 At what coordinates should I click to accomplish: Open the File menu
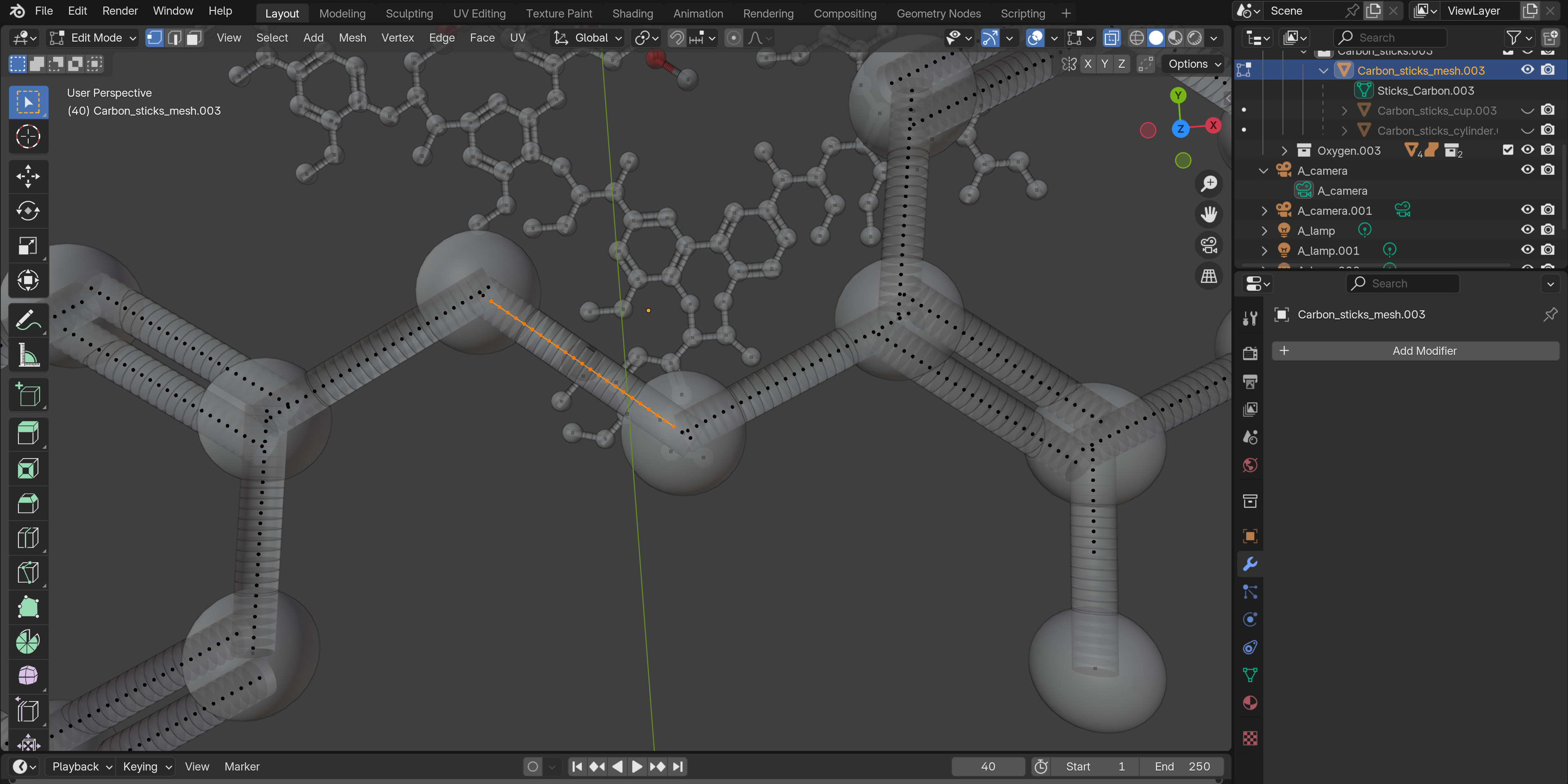(44, 11)
